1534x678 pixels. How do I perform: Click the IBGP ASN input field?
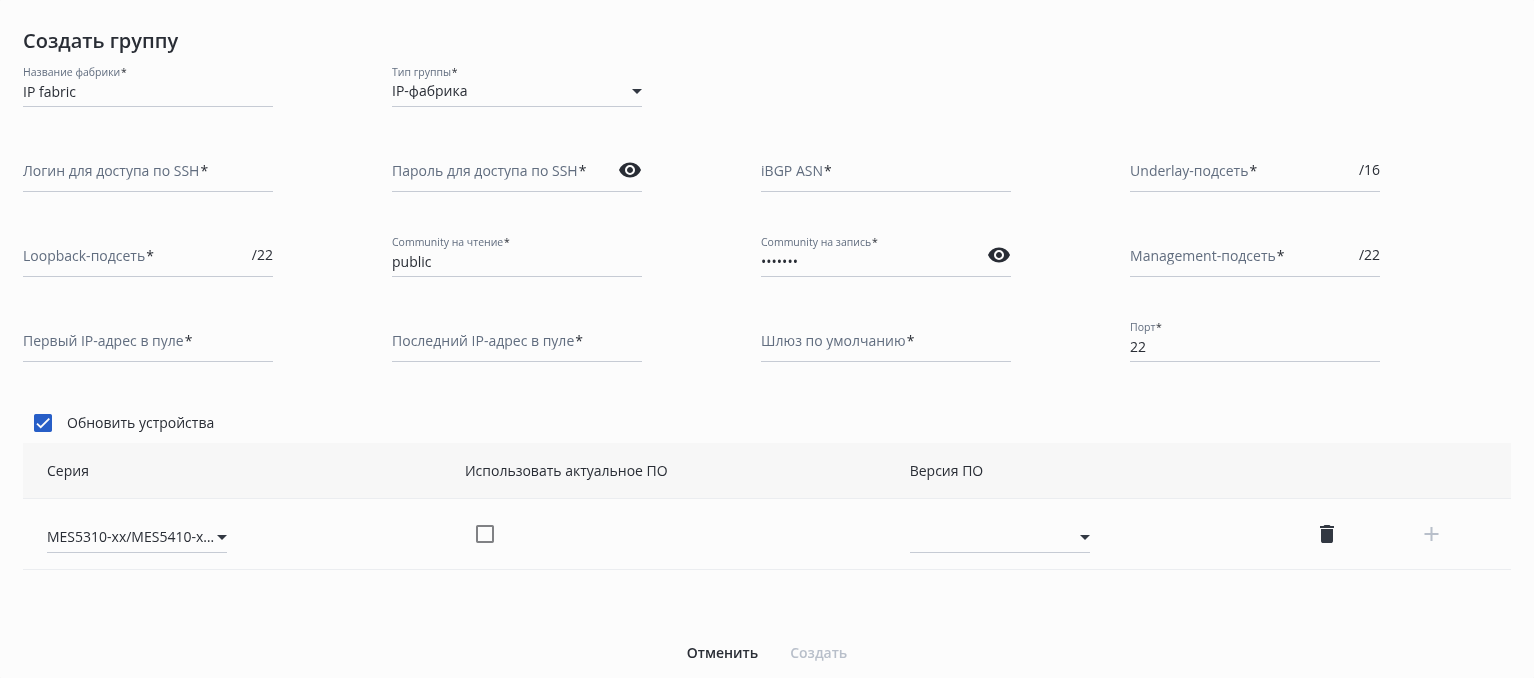(885, 172)
